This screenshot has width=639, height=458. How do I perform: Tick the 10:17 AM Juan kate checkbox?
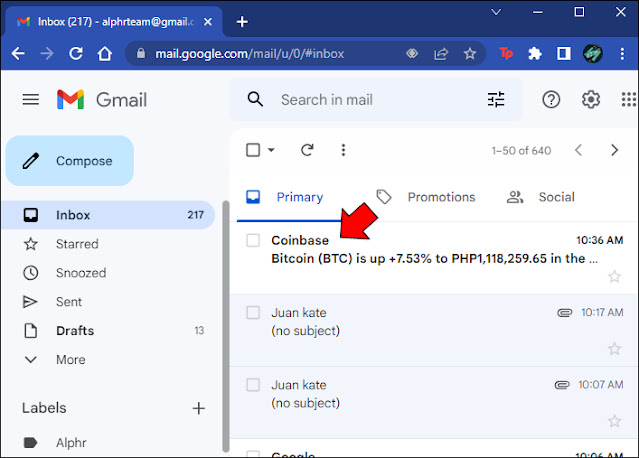[x=253, y=313]
